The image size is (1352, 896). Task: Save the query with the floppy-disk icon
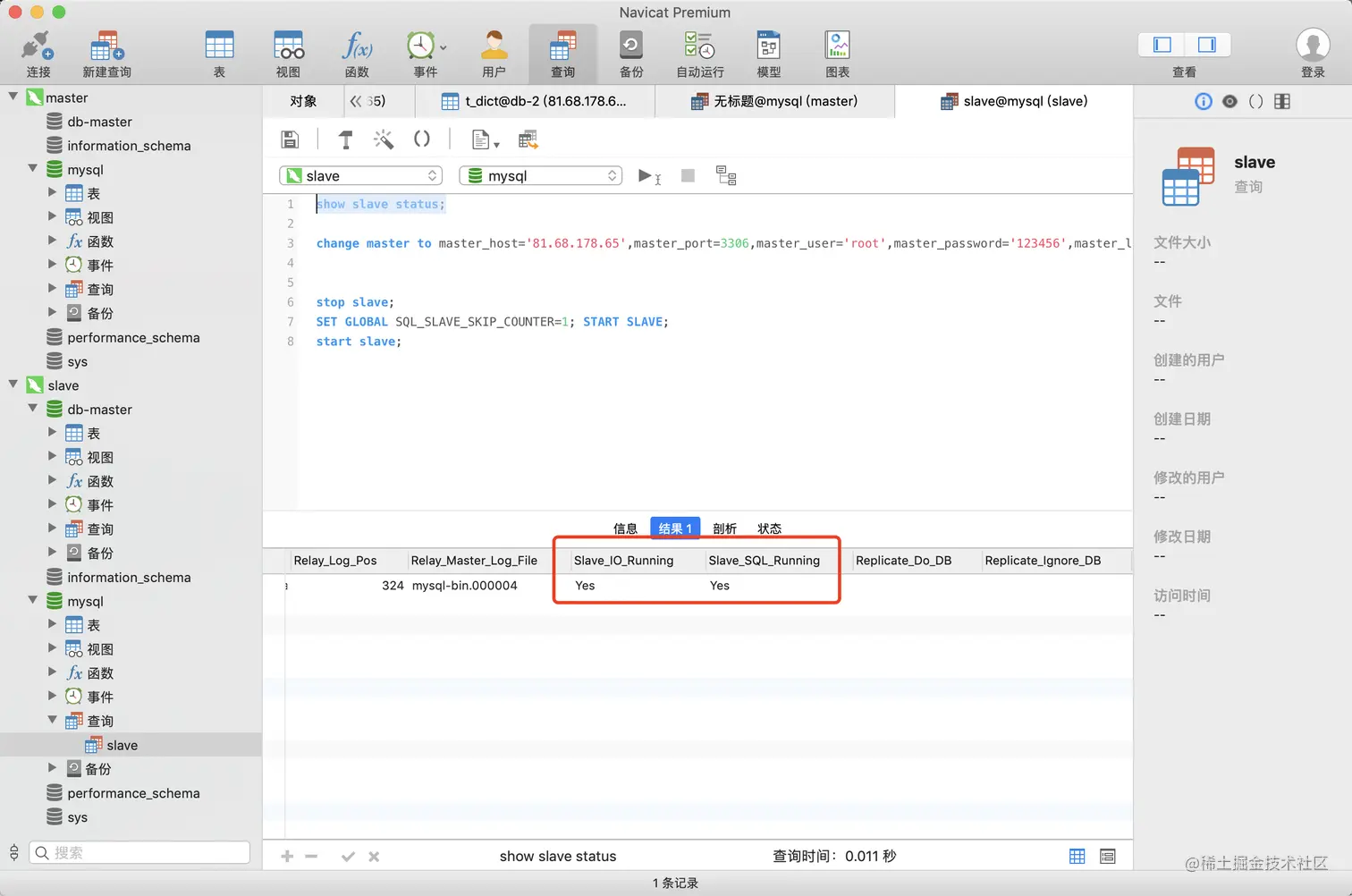[290, 139]
